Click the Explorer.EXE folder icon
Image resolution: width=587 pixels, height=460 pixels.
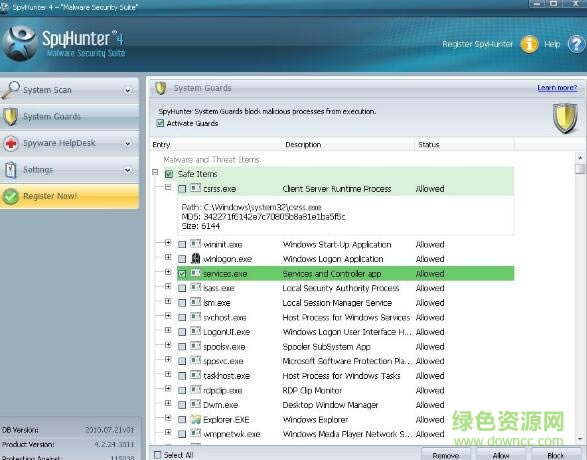click(x=195, y=419)
